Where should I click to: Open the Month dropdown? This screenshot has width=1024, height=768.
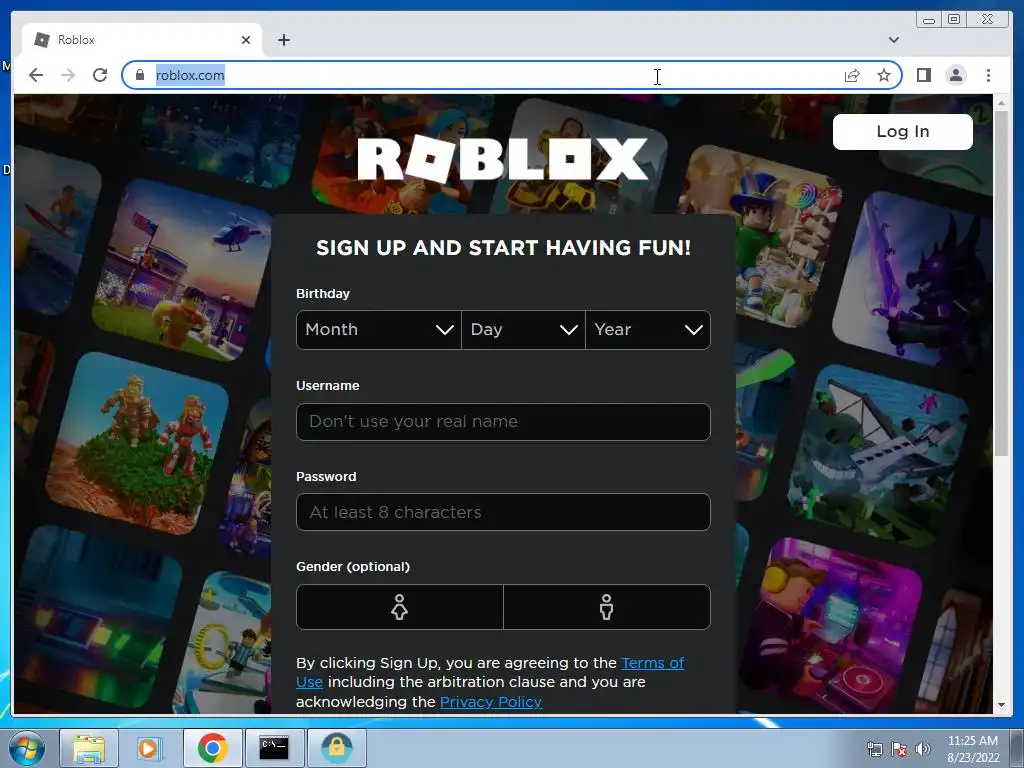pyautogui.click(x=379, y=330)
